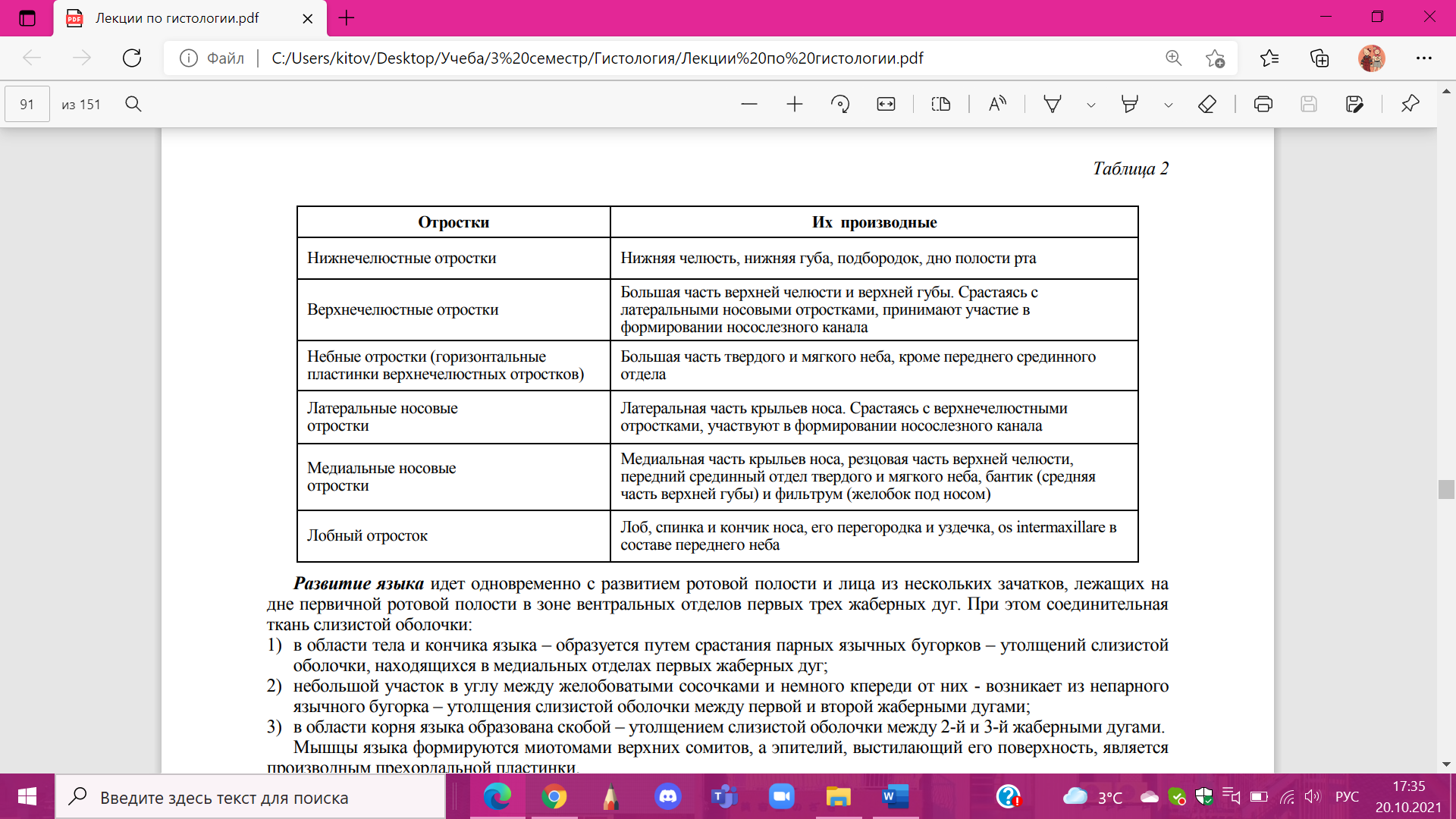
Task: Select the Лекции по гистологии.pdf tab
Action: coord(177,18)
